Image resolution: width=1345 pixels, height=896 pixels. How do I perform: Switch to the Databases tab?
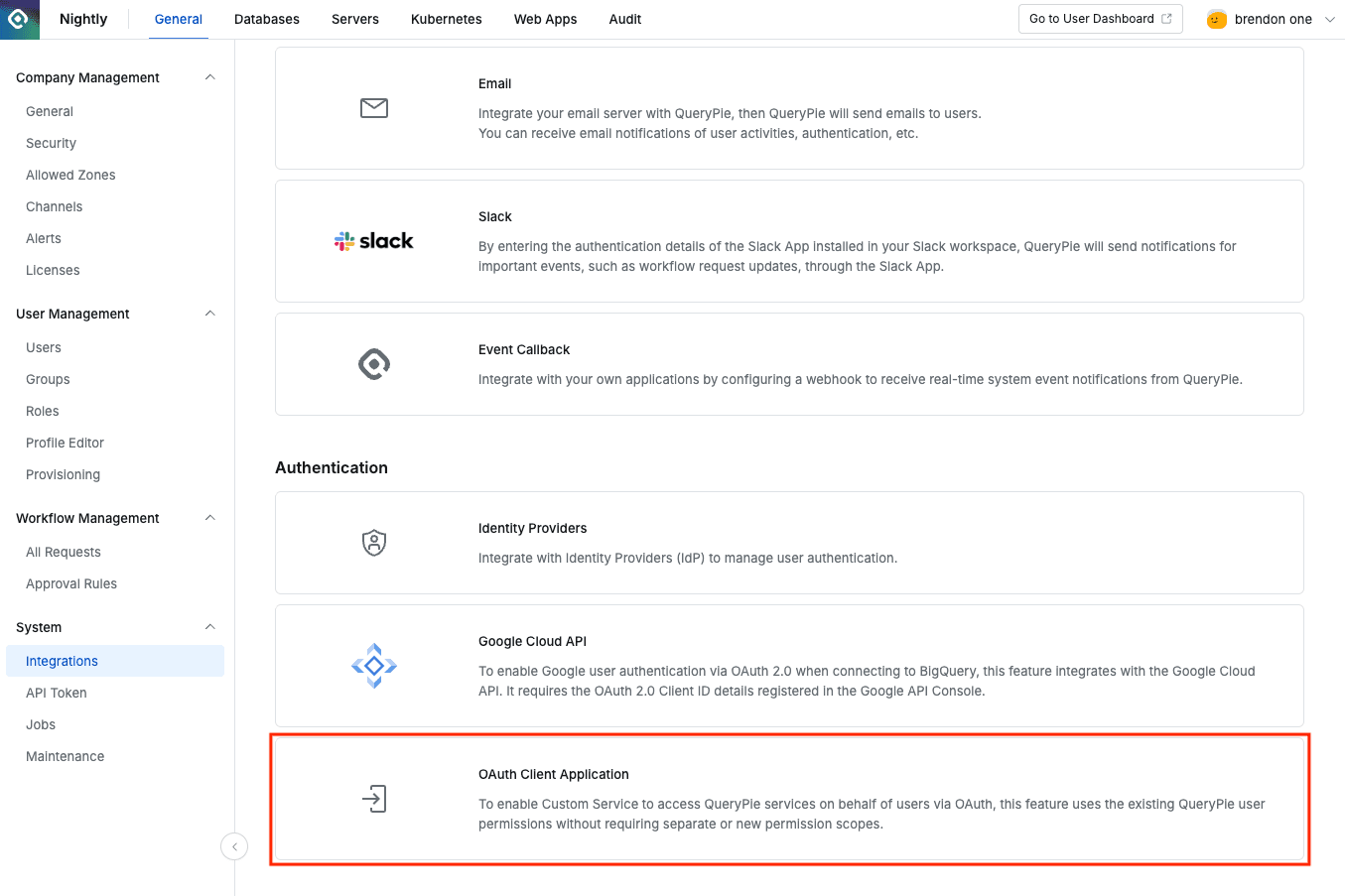click(266, 19)
